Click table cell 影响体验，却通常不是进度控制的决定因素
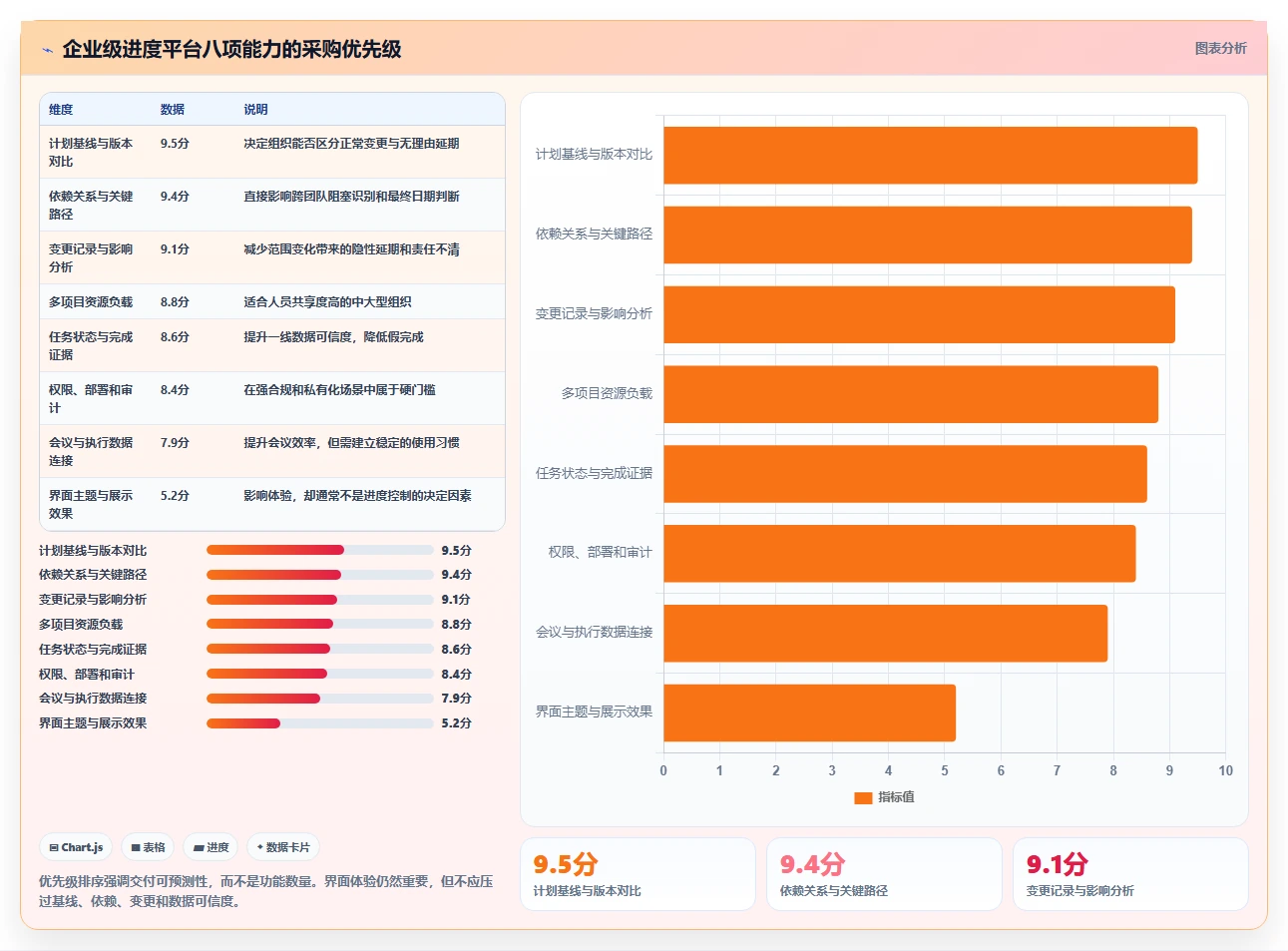1288x951 pixels. point(357,496)
